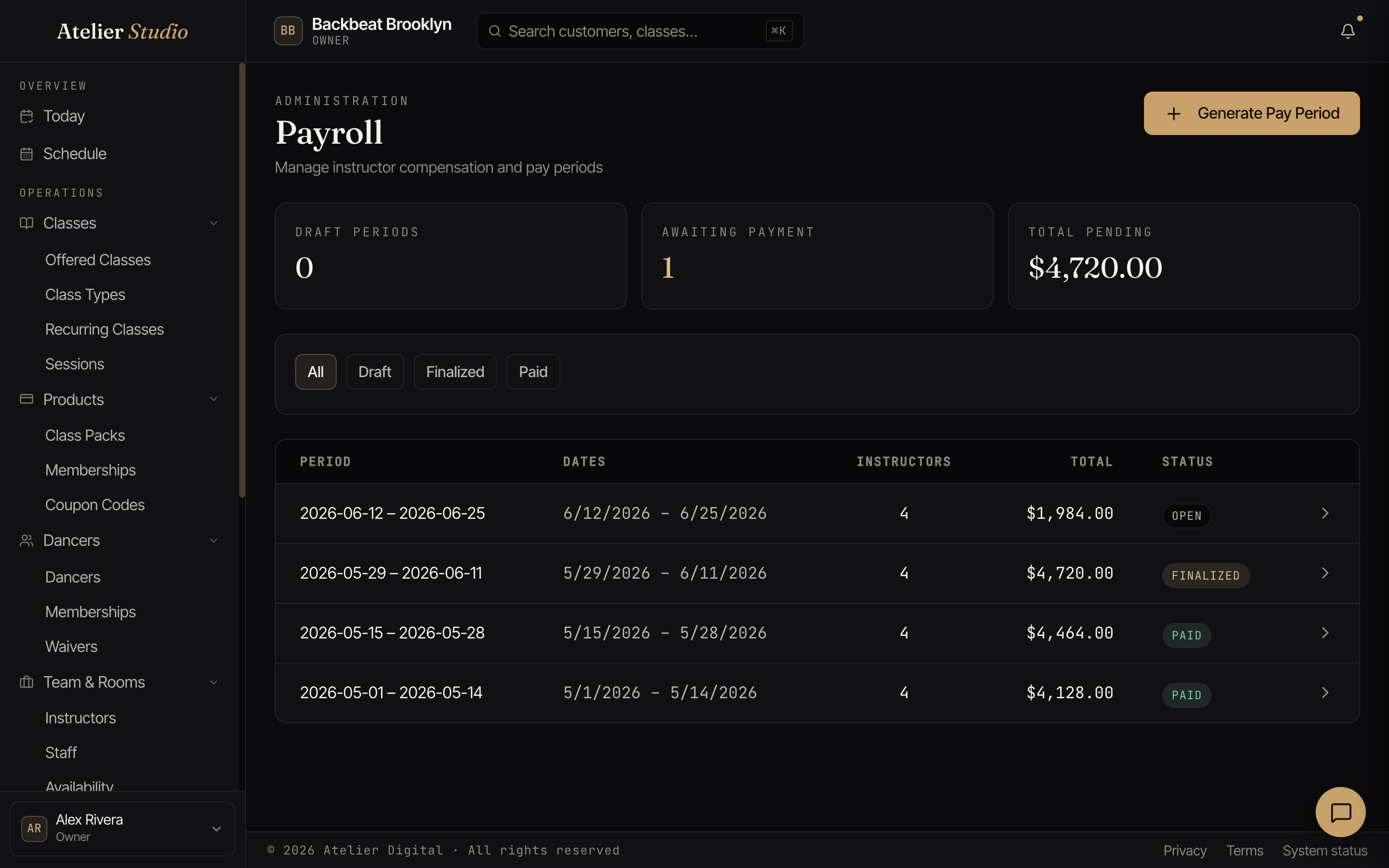Collapse the Team & Rooms chevron
The image size is (1389, 868).
pyautogui.click(x=214, y=682)
